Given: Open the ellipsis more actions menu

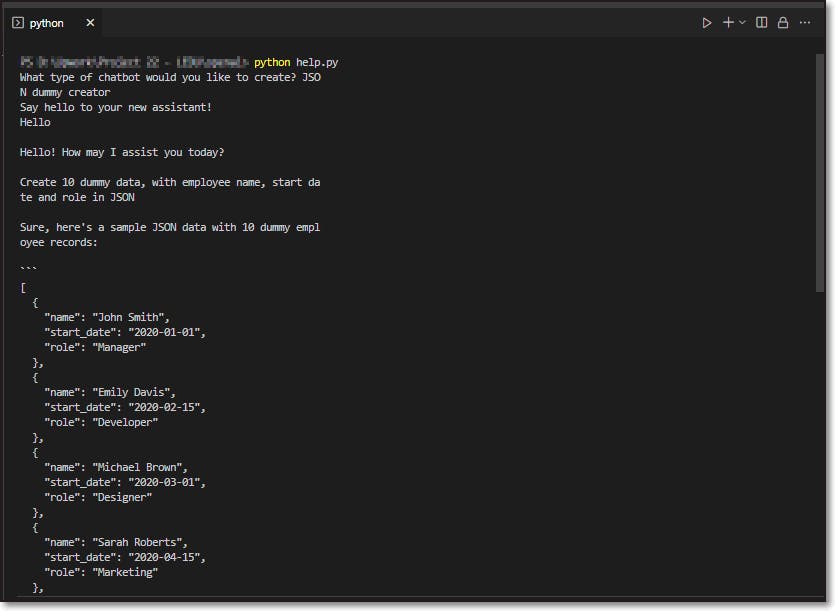Looking at the screenshot, I should [806, 22].
